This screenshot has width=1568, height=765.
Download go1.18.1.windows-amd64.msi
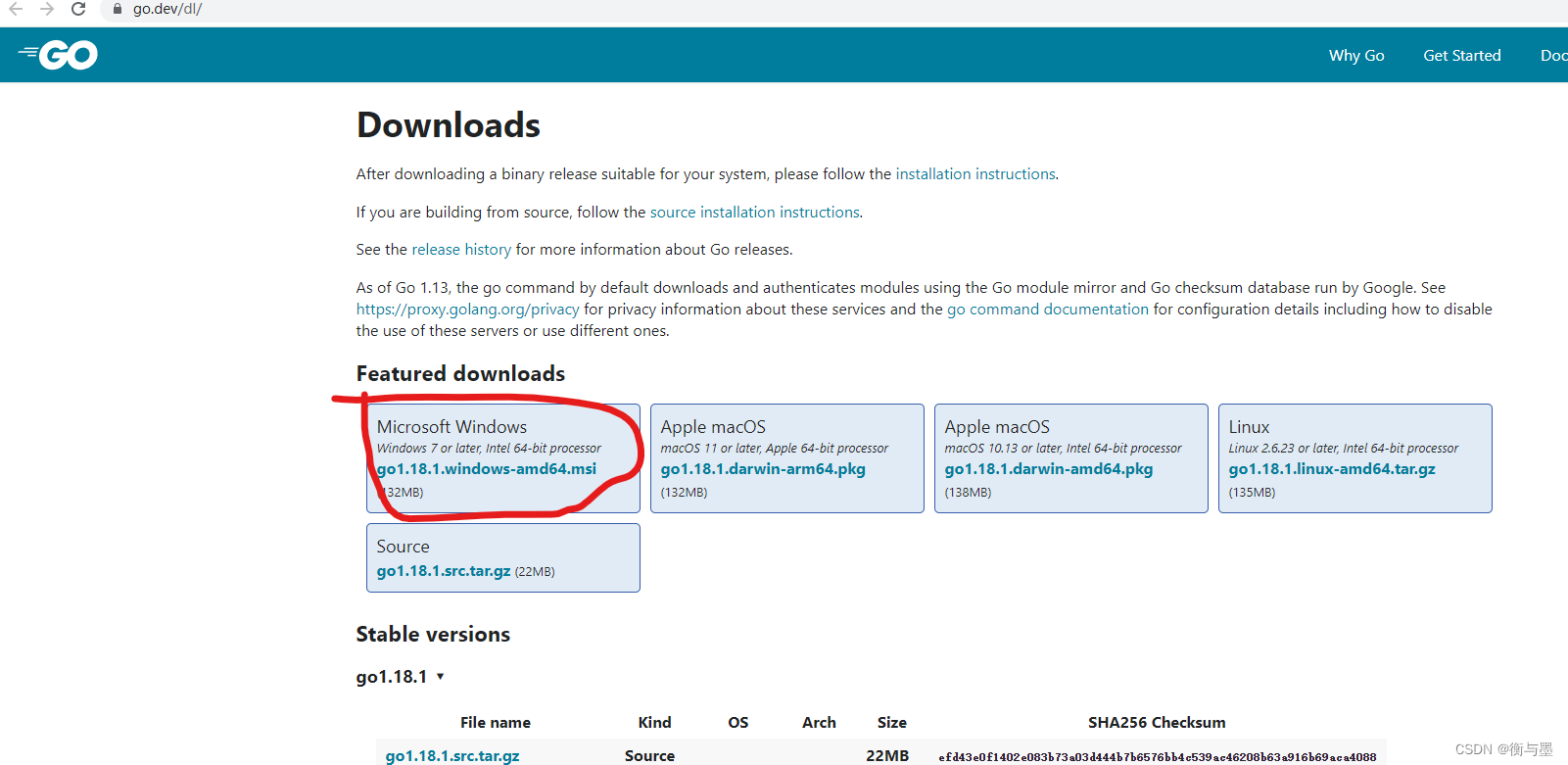(x=487, y=469)
